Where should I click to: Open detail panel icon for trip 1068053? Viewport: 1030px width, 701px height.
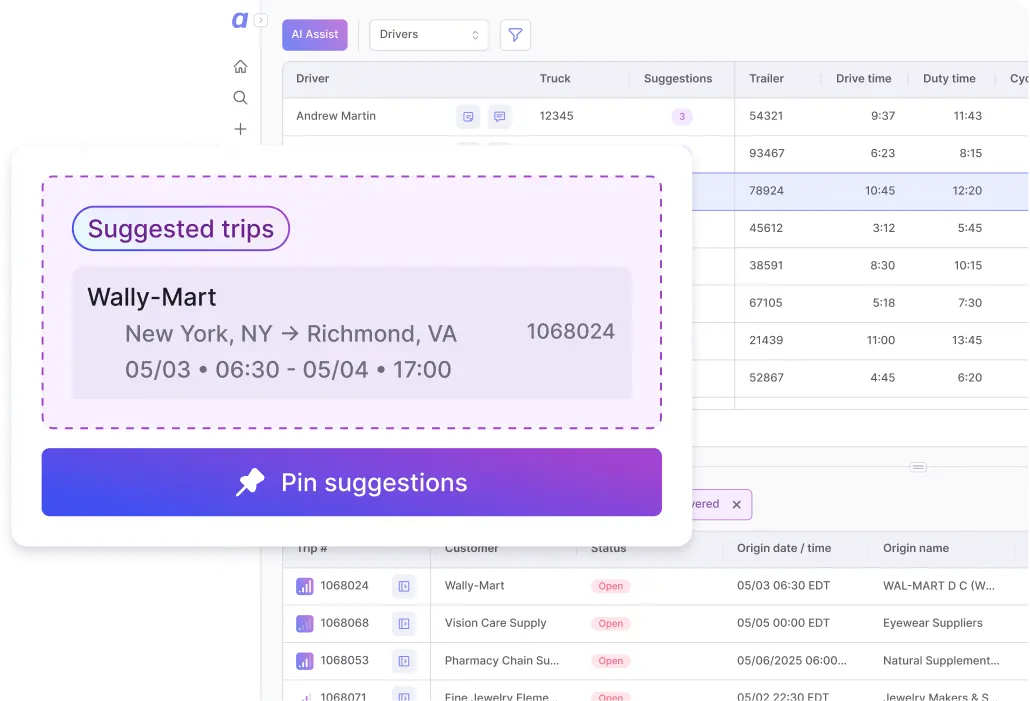pyautogui.click(x=404, y=661)
